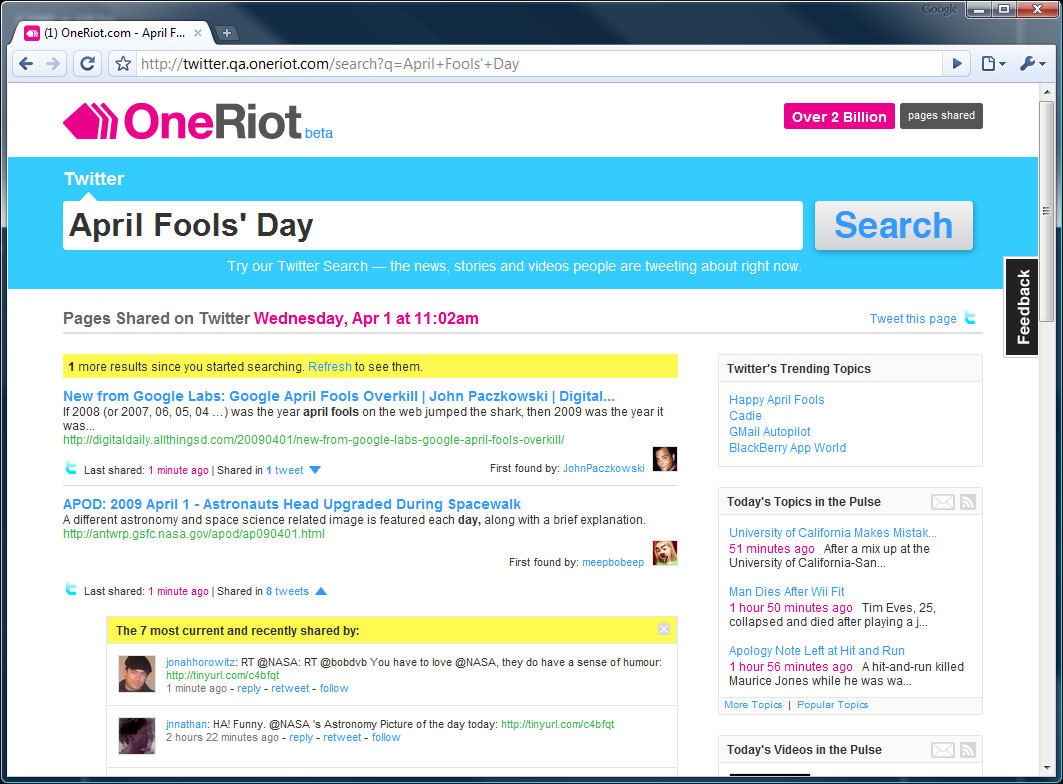Open tinyurl link in jnnathan's tweet
Viewport: 1063px width, 784px height.
coord(557,724)
